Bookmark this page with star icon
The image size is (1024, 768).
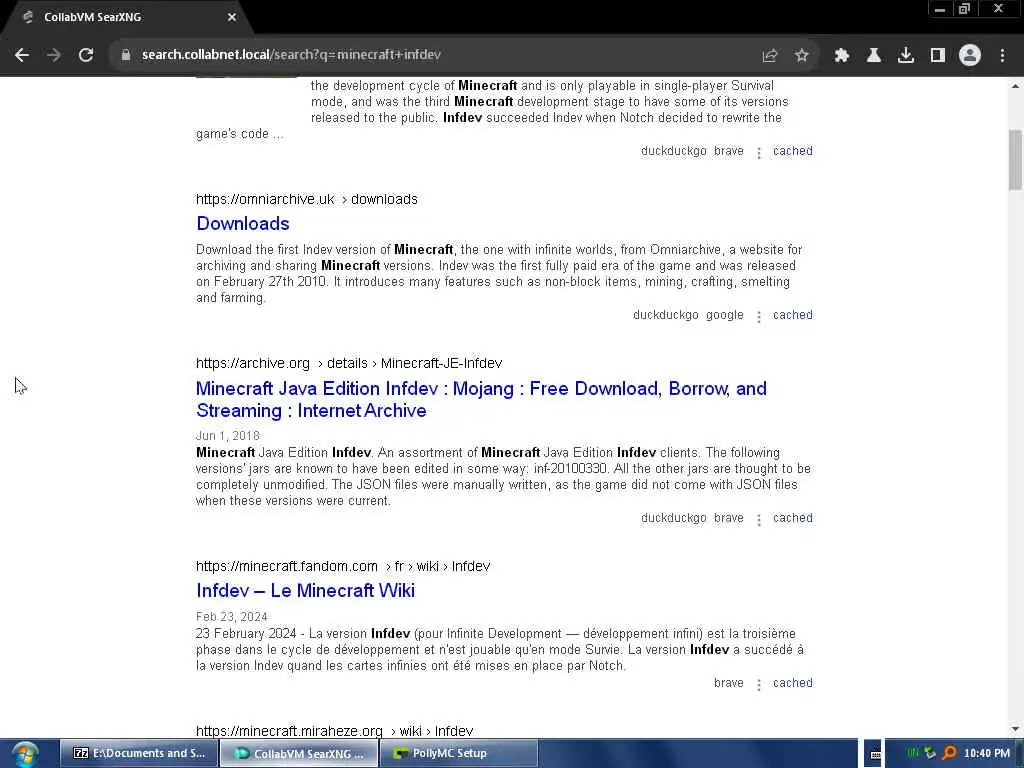pos(802,56)
